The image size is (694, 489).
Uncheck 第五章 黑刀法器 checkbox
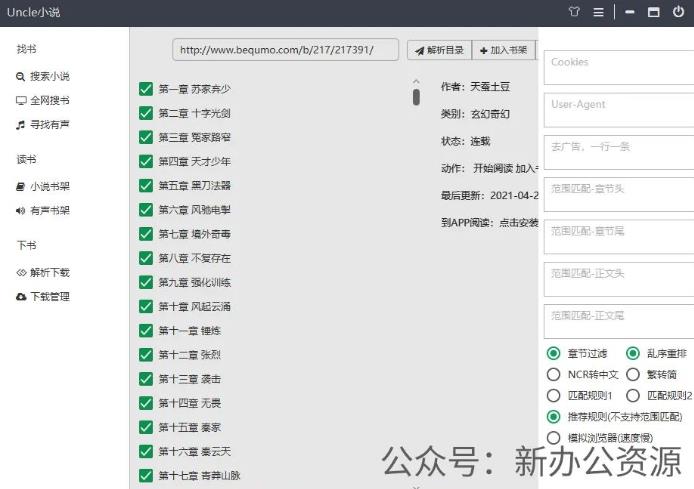(x=146, y=185)
